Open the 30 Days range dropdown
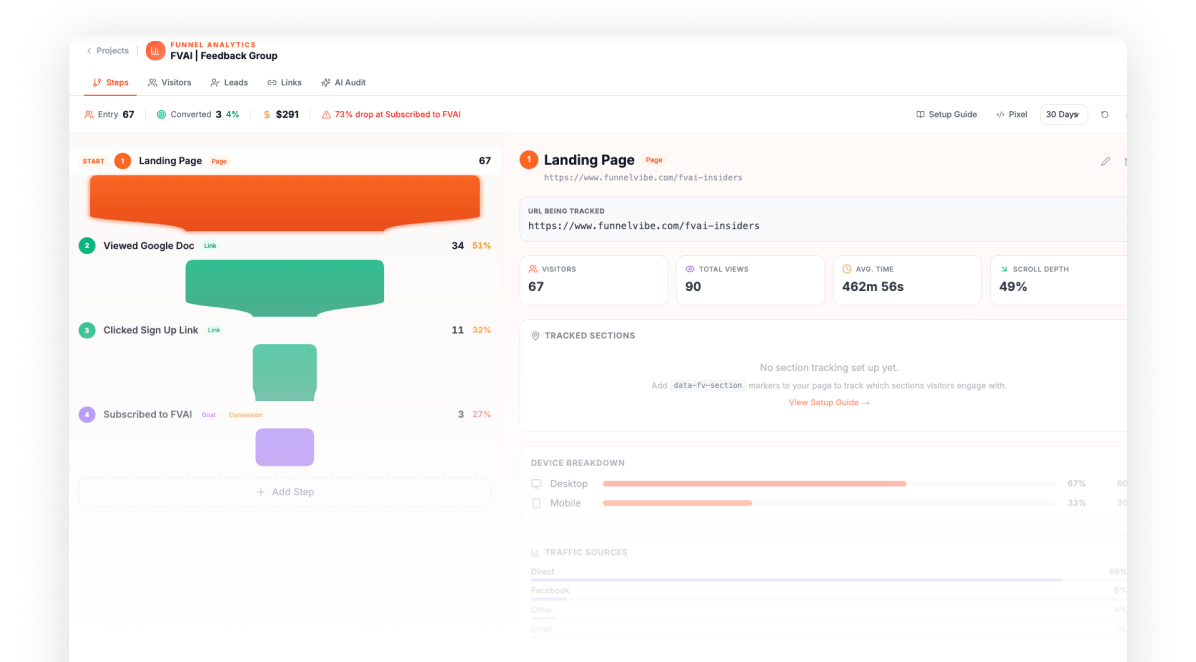This screenshot has height=662, width=1196. click(x=1063, y=114)
